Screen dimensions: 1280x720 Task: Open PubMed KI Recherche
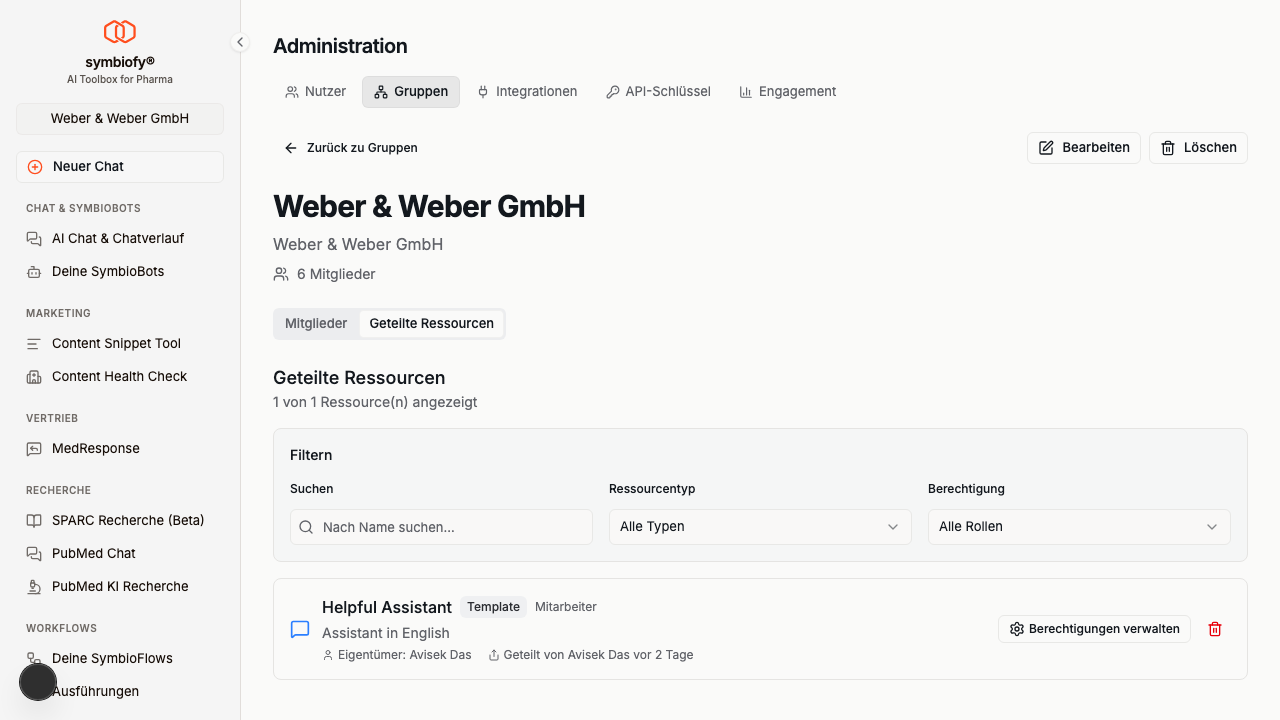click(x=120, y=587)
